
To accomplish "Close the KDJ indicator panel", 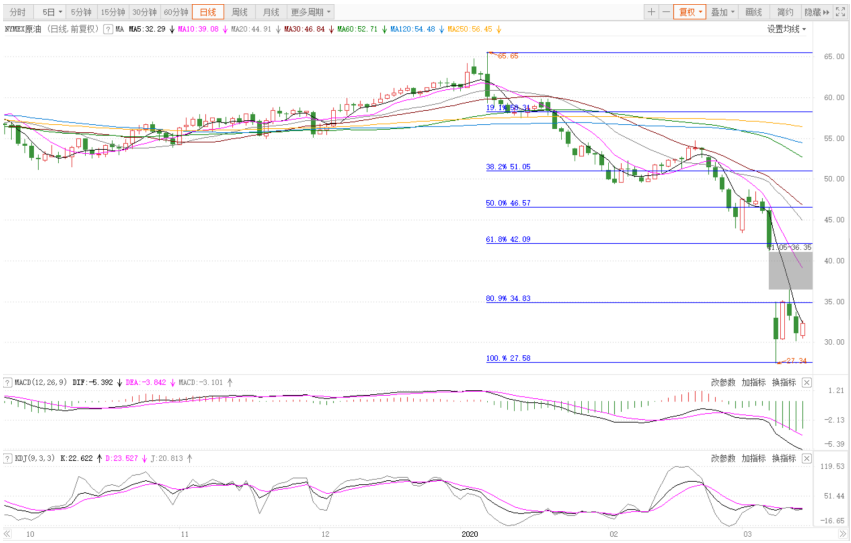I will (x=806, y=459).
